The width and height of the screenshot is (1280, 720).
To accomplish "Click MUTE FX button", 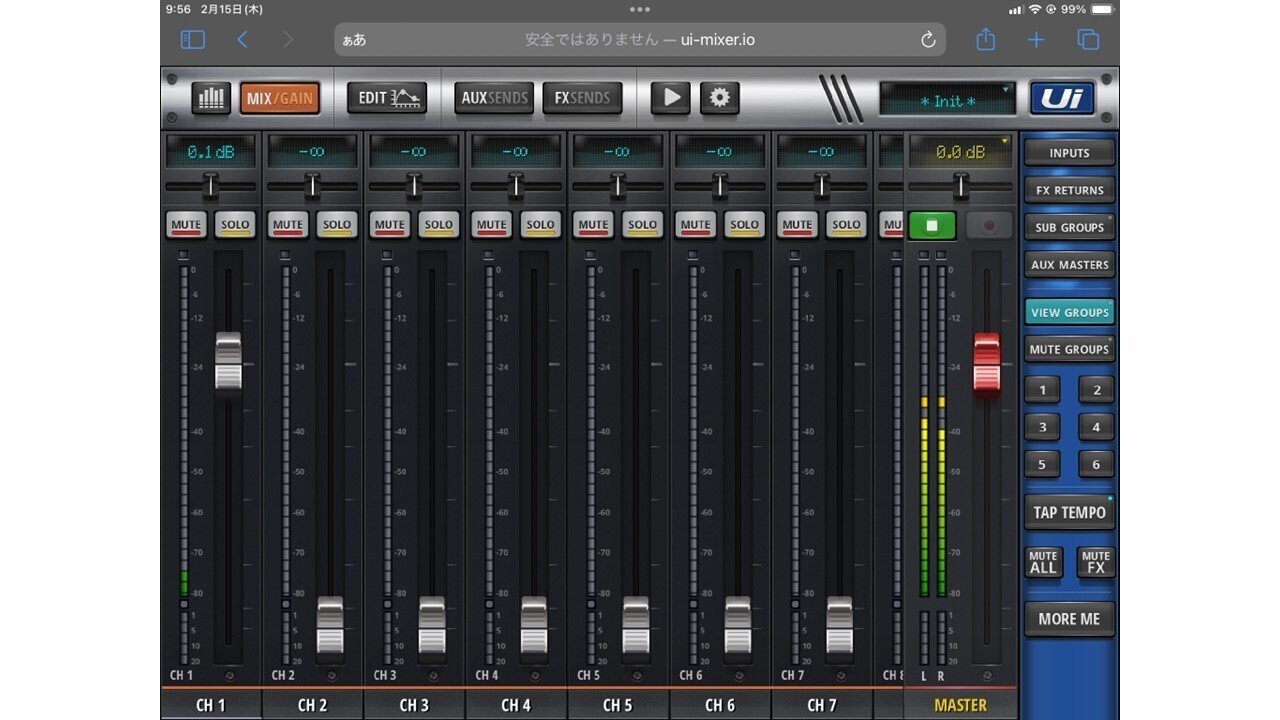I will [1096, 562].
